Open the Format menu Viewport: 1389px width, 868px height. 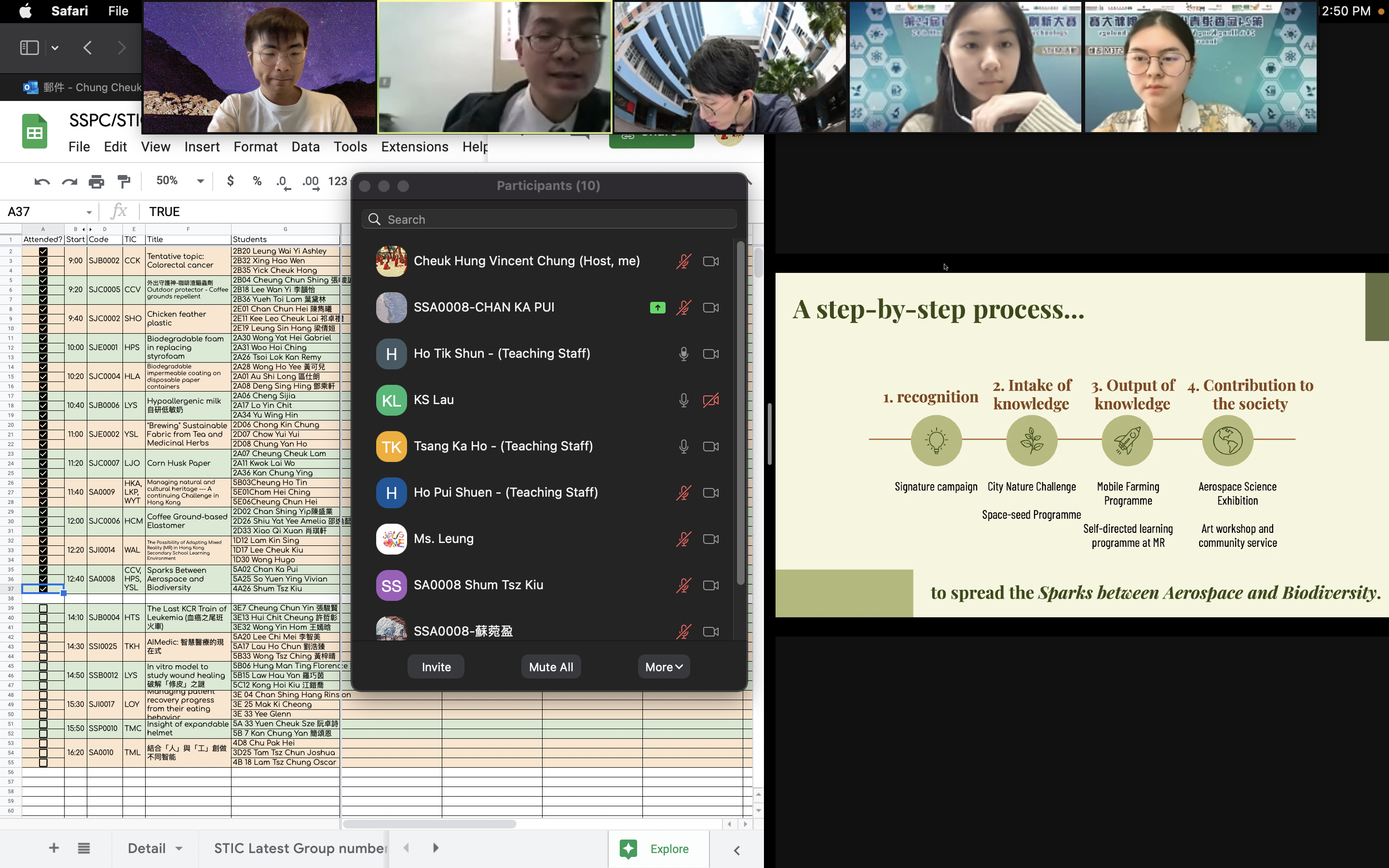tap(255, 147)
